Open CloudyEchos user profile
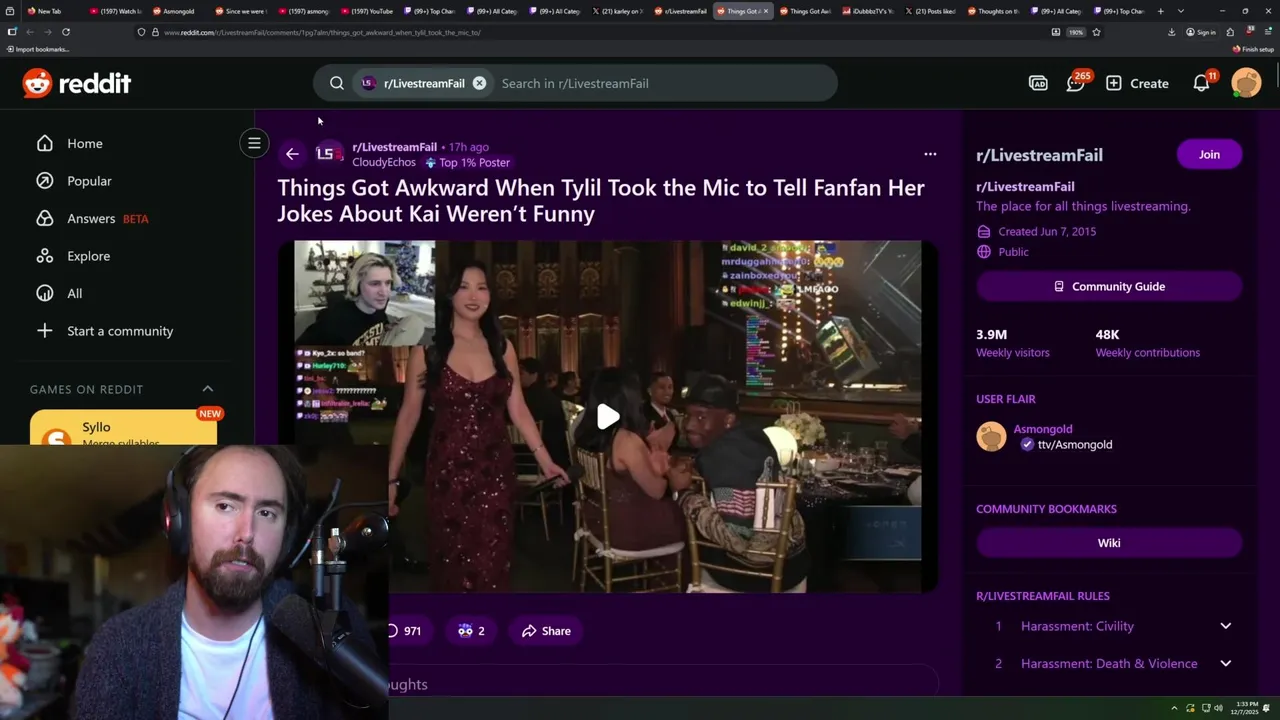The image size is (1280, 720). pos(384,162)
